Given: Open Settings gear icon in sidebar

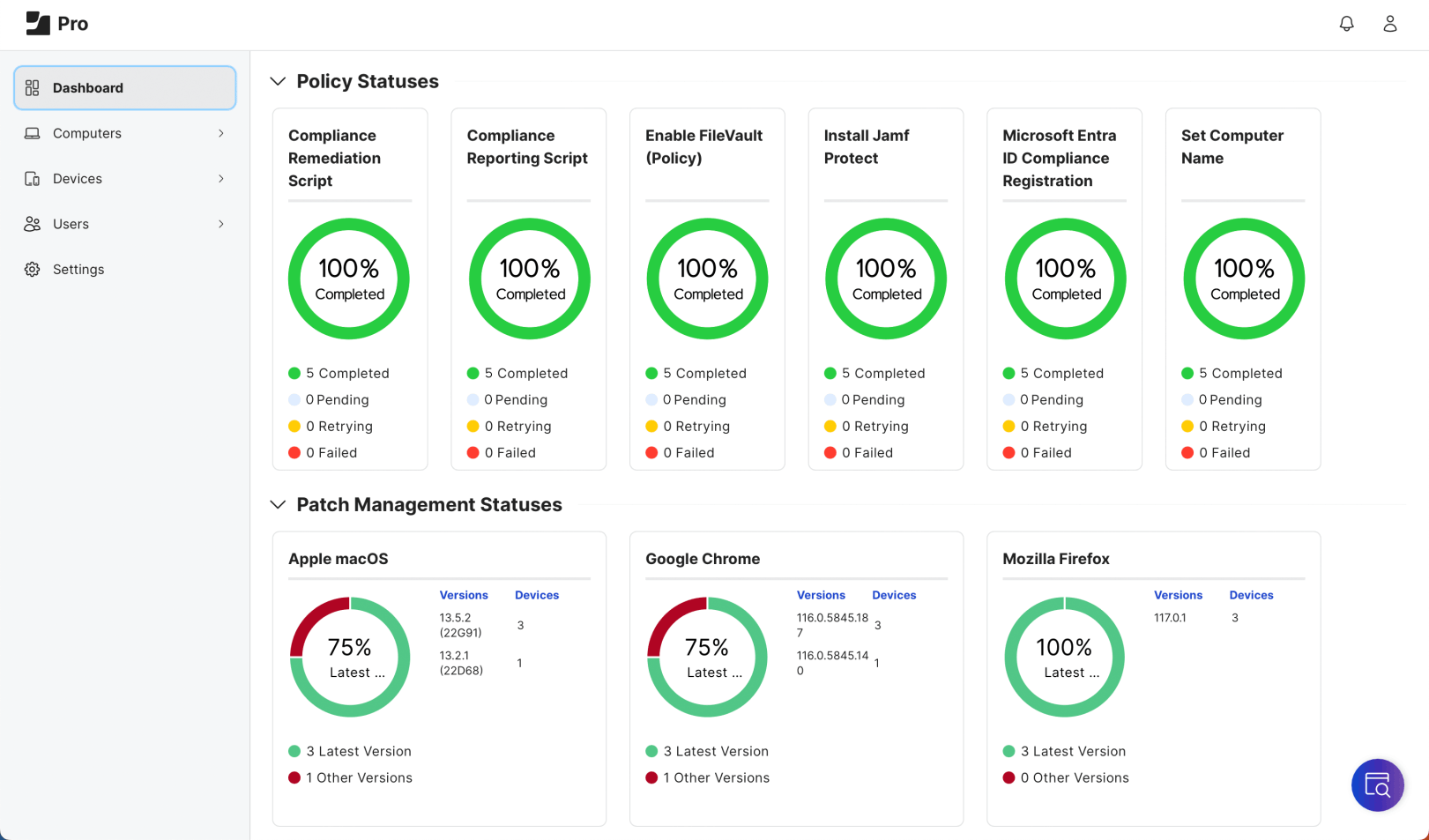Looking at the screenshot, I should click(x=33, y=270).
